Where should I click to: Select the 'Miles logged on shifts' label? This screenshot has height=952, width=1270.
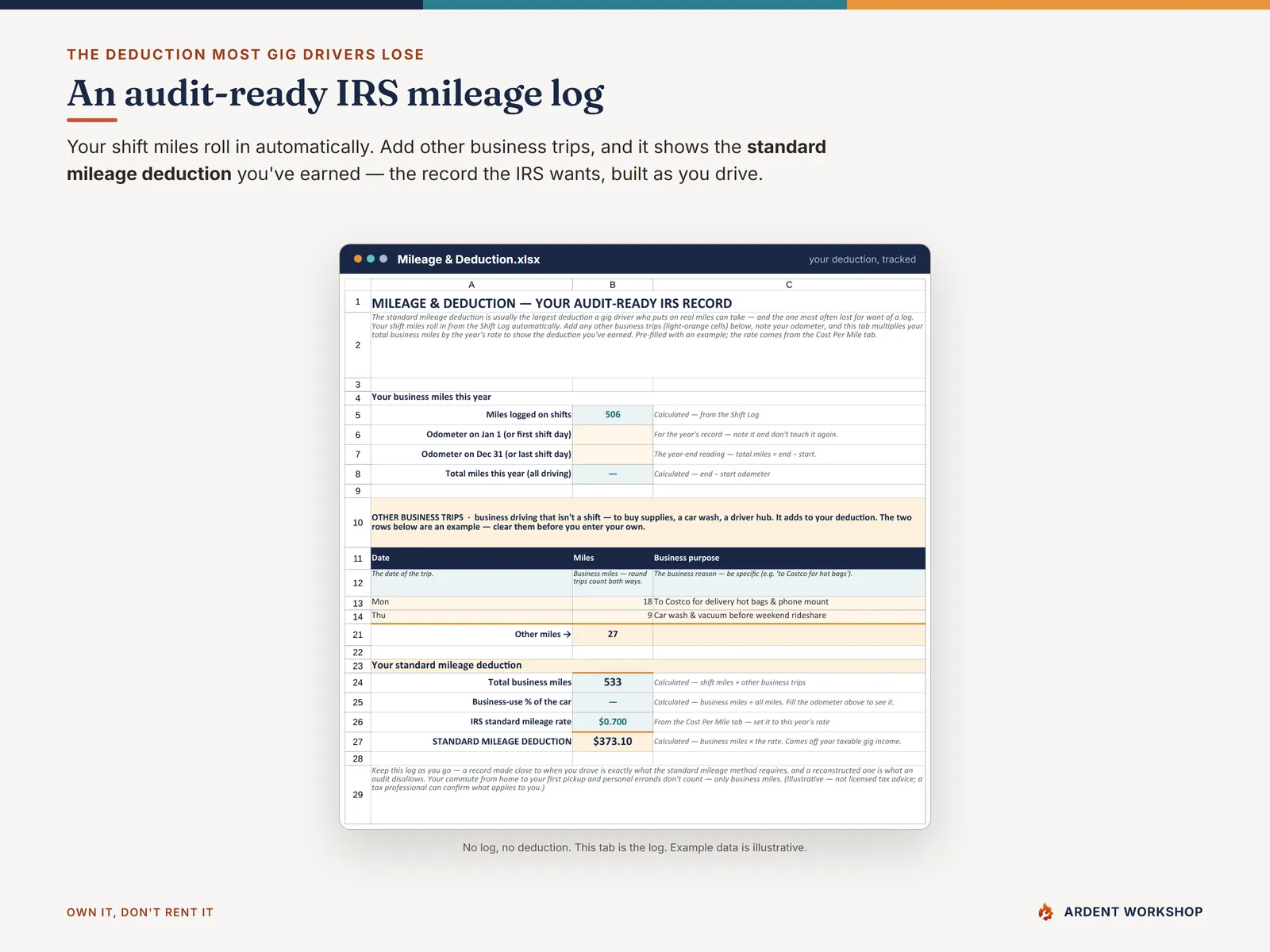[529, 414]
